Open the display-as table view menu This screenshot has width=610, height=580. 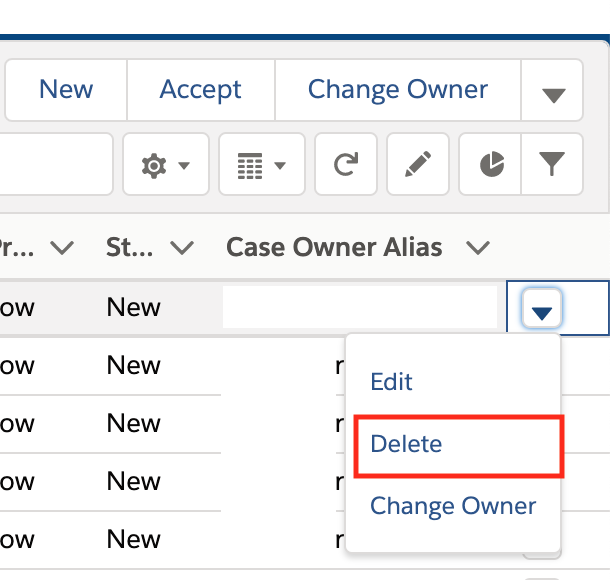click(262, 166)
